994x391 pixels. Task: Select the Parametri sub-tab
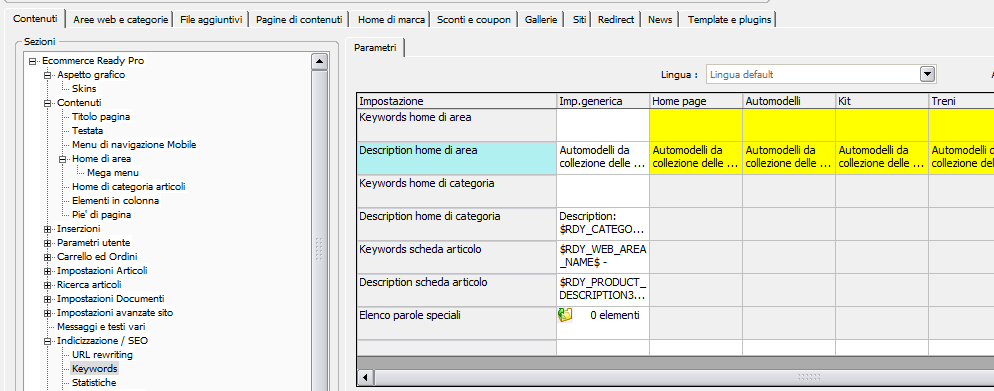tap(375, 48)
